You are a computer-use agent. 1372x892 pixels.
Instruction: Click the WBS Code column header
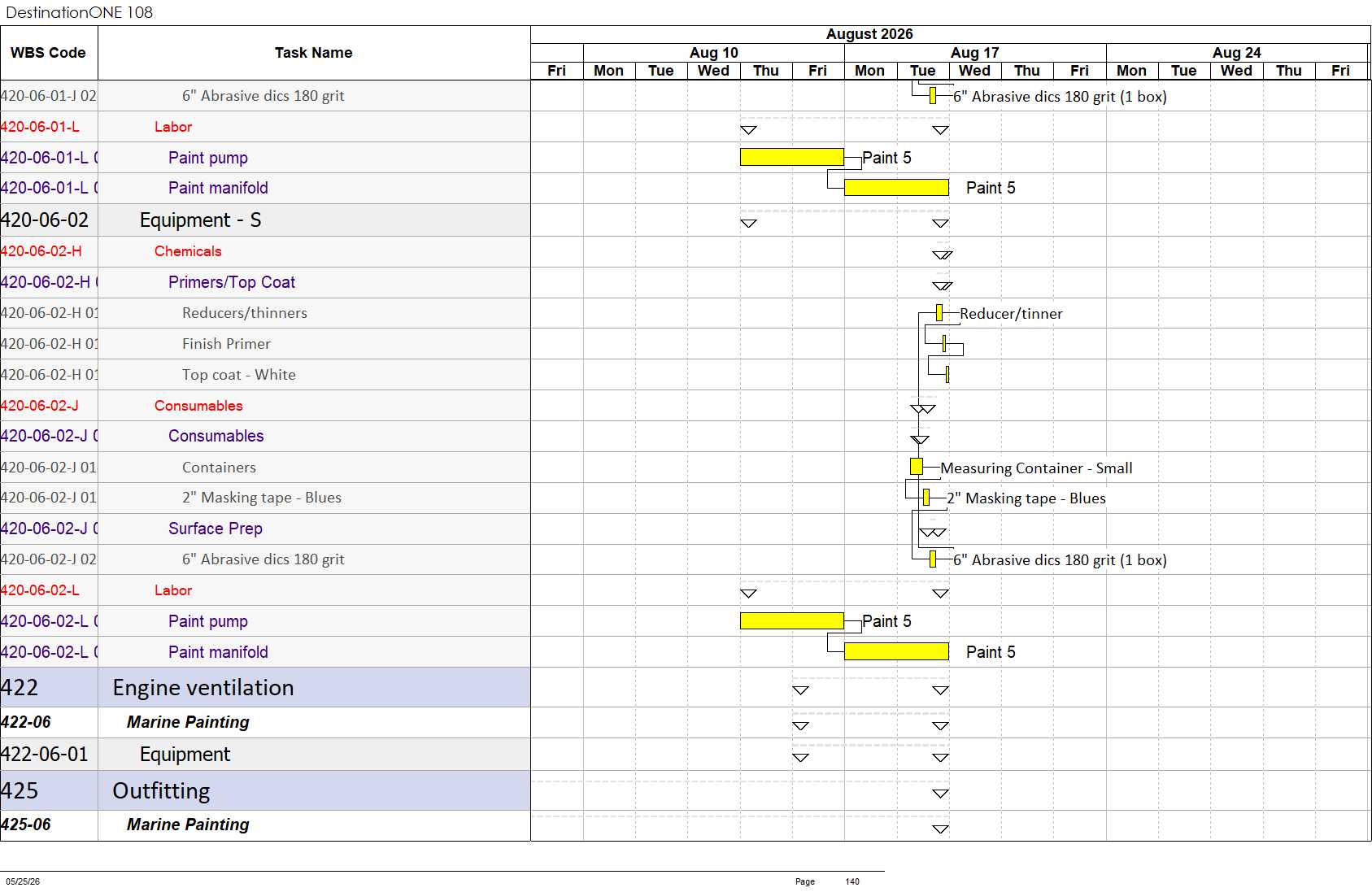click(49, 53)
